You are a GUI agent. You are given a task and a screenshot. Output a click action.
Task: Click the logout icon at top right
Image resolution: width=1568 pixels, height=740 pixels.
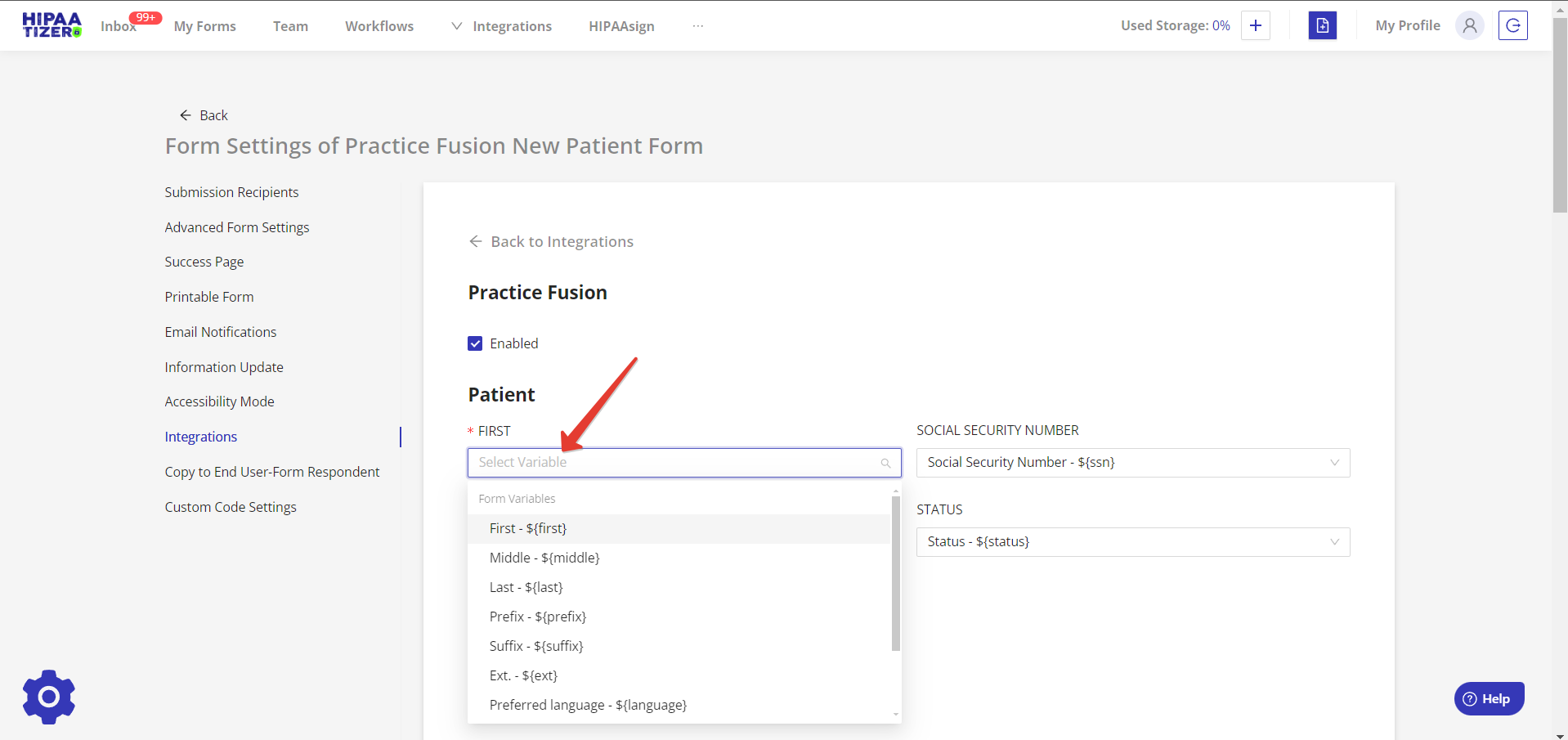1512,25
